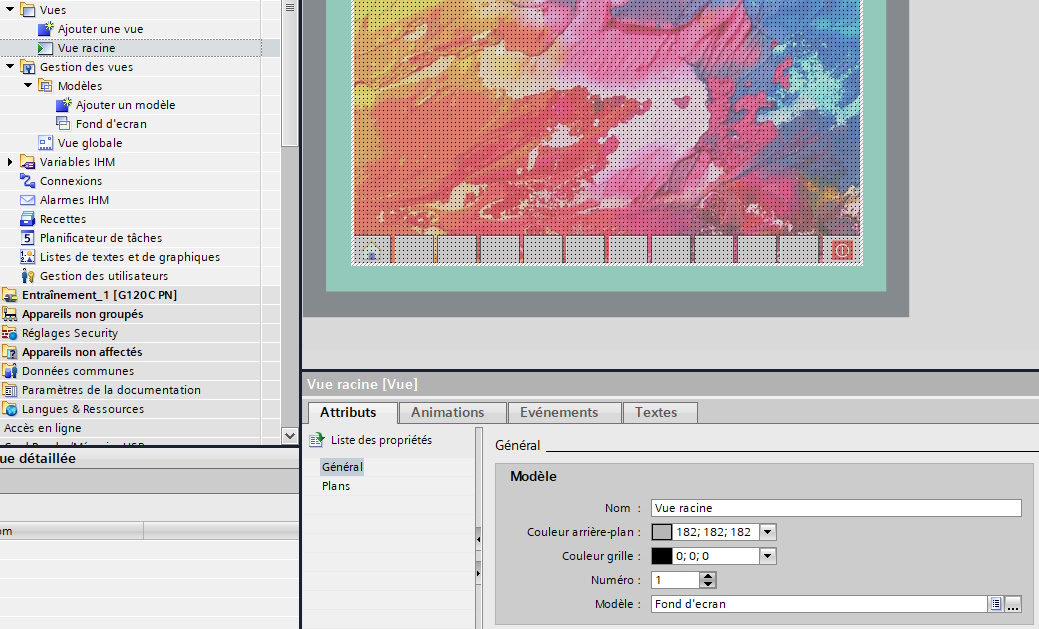This screenshot has width=1039, height=629.
Task: Open Couleur grille dropdown arrow
Action: (768, 556)
